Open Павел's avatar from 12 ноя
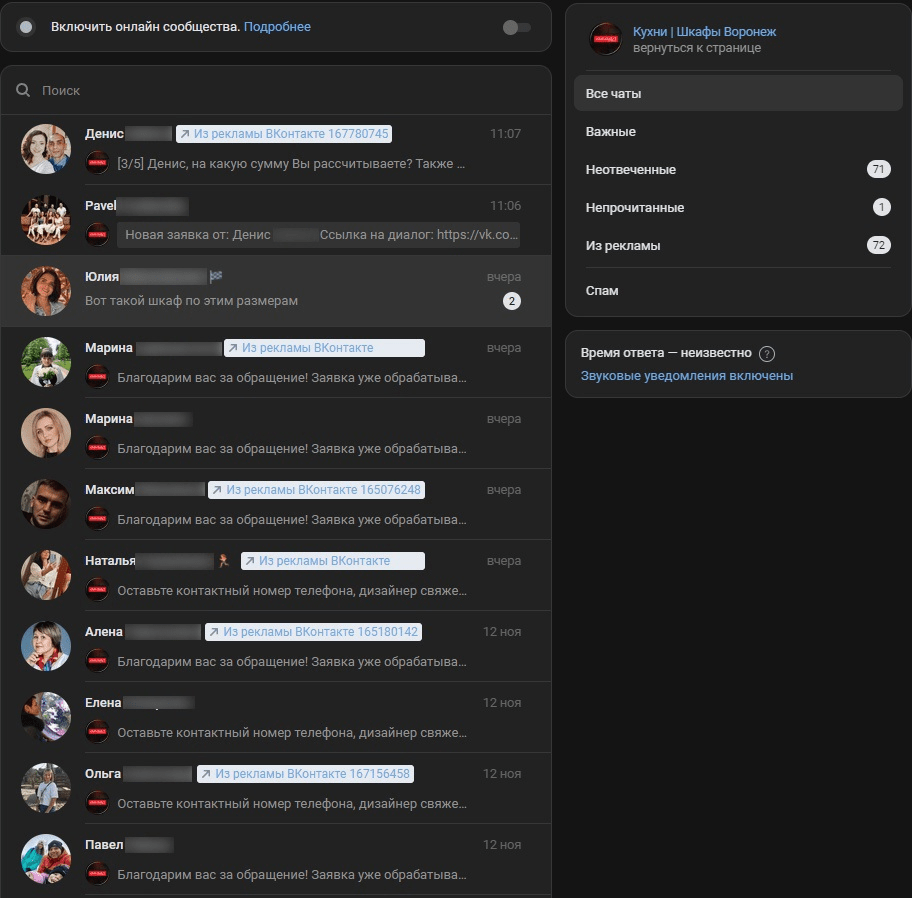 [x=46, y=858]
